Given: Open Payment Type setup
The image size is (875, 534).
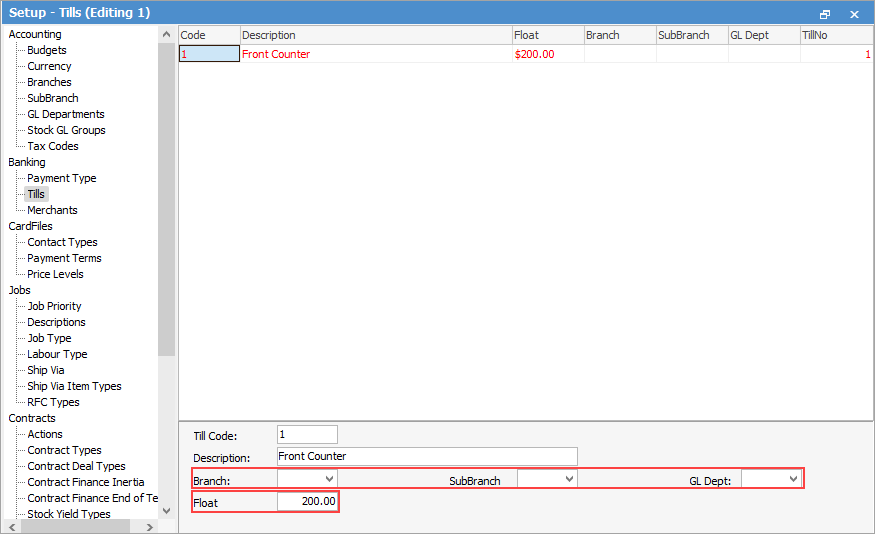Looking at the screenshot, I should (62, 179).
